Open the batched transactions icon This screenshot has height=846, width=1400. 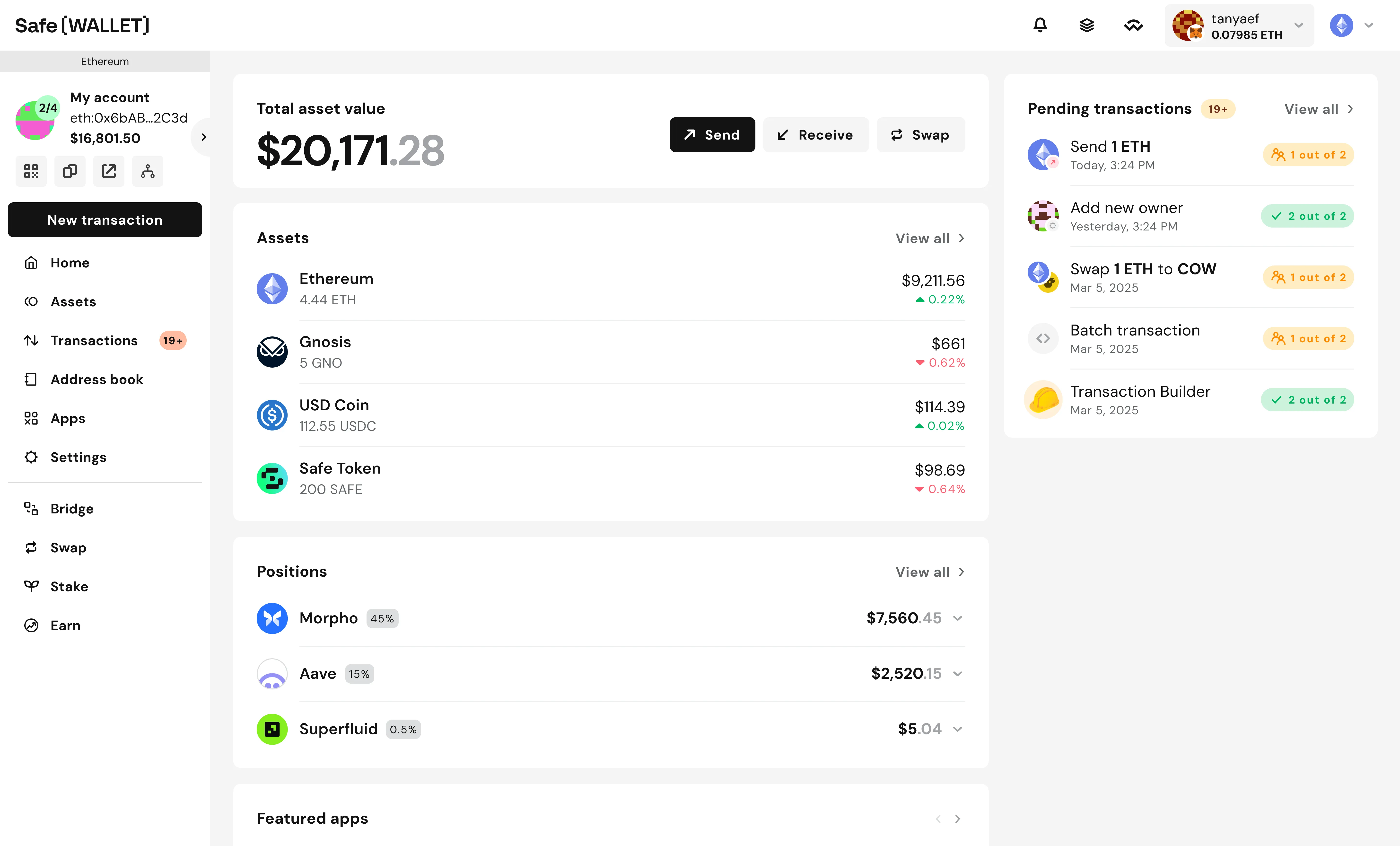(x=1086, y=25)
